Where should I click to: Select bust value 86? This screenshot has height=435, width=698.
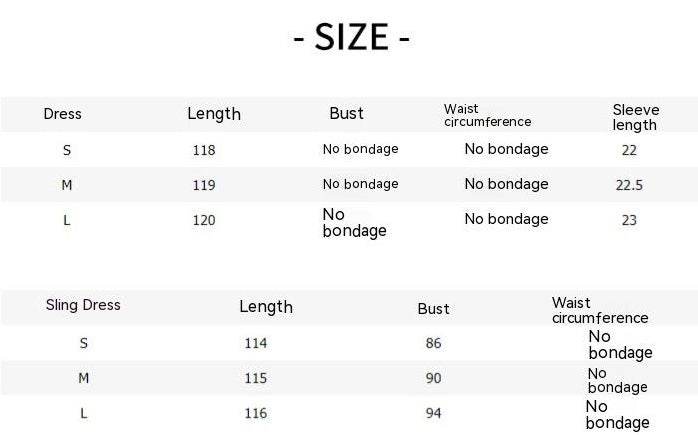point(433,343)
